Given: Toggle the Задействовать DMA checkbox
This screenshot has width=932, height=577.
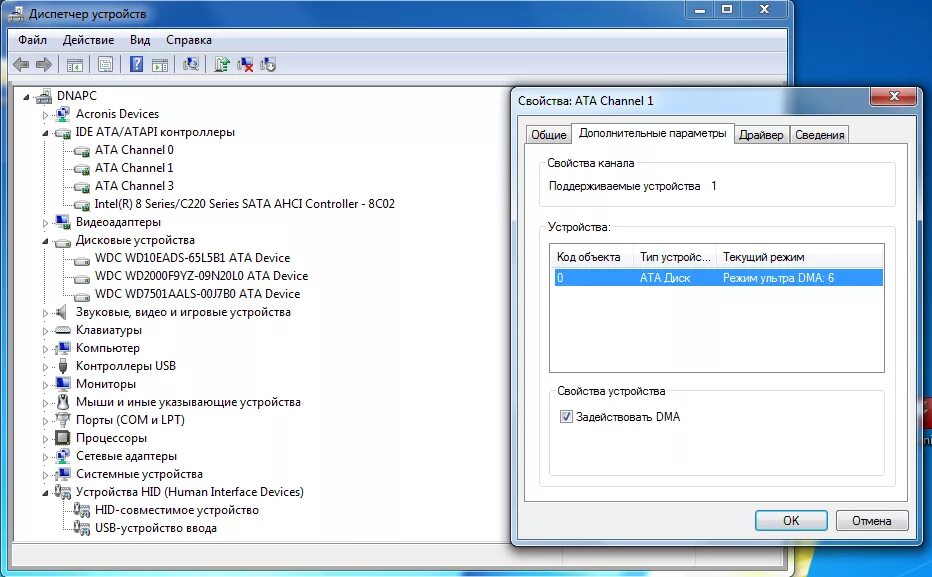Looking at the screenshot, I should [566, 417].
